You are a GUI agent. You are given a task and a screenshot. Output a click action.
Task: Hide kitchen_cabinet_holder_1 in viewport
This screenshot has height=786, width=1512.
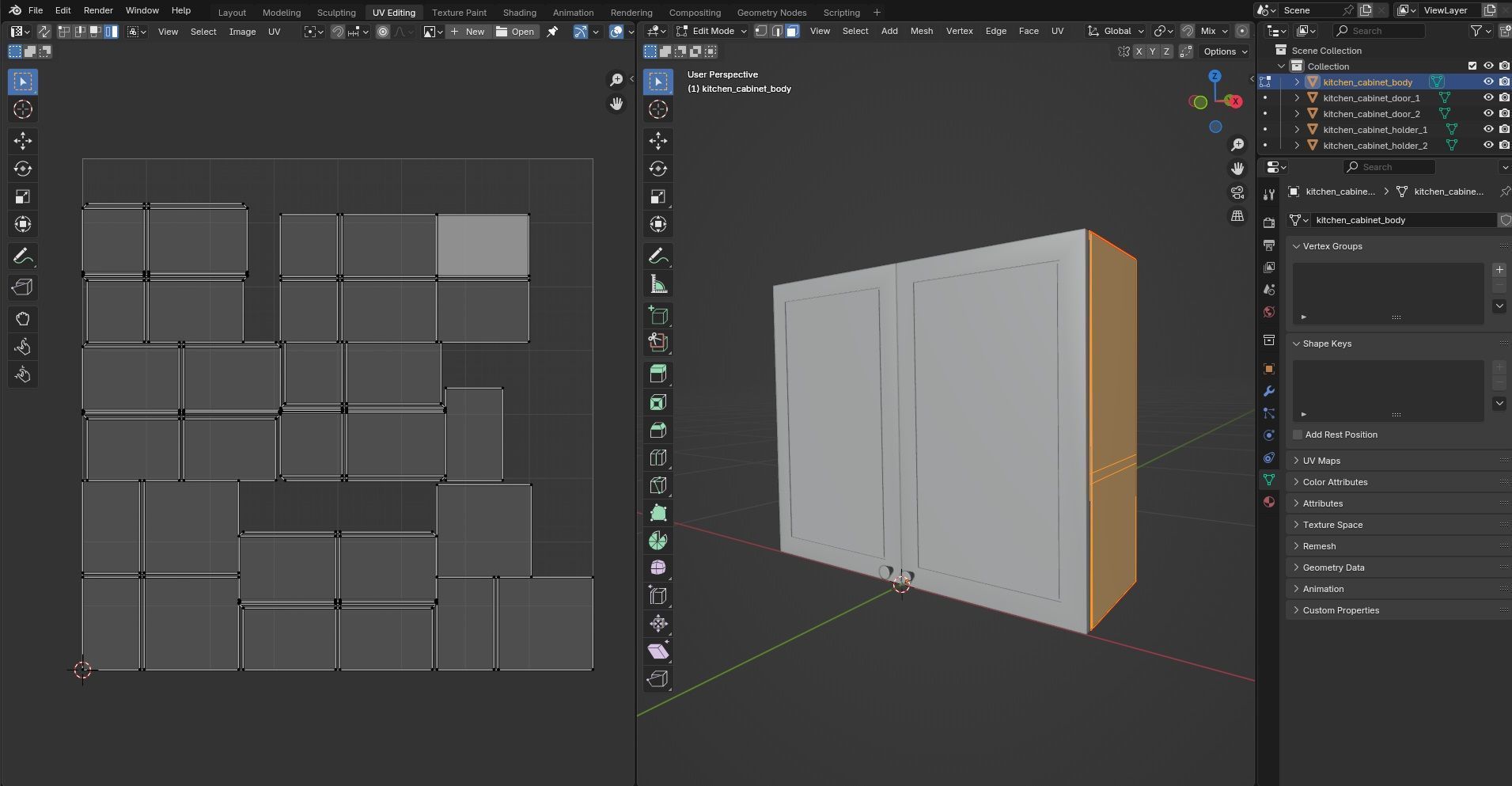tap(1488, 130)
